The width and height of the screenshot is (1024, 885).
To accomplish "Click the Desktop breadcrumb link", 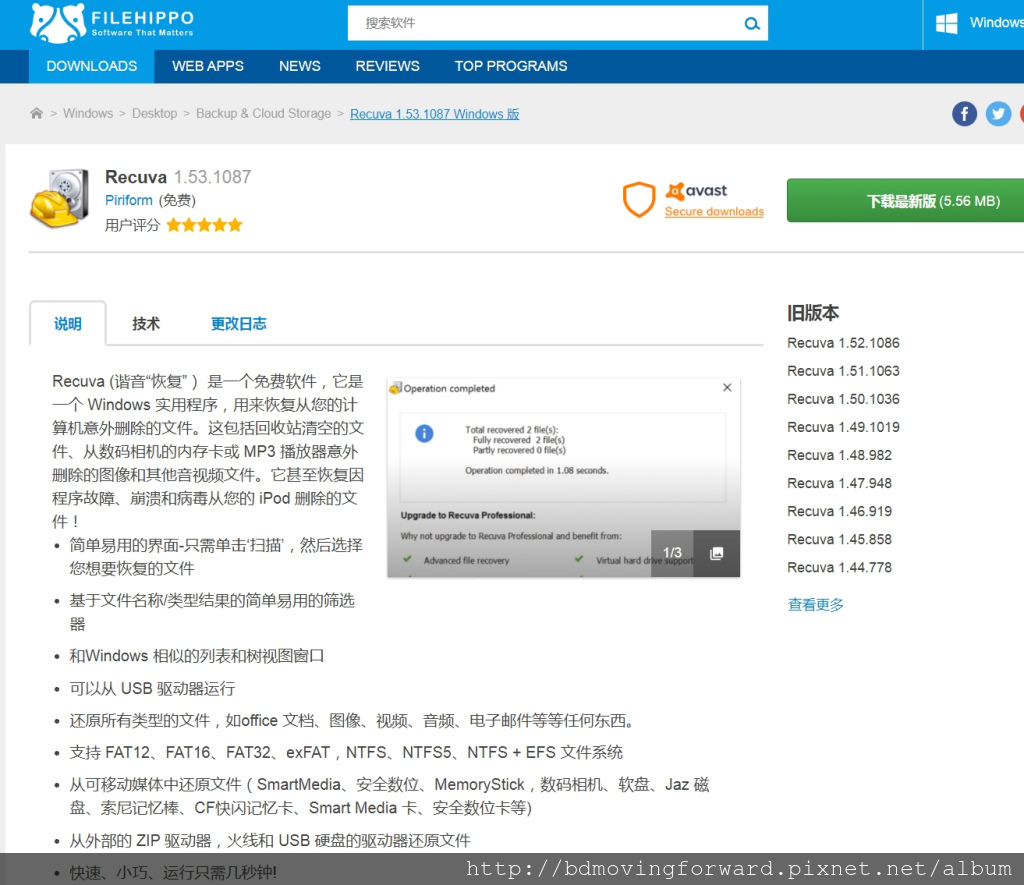I will tap(154, 113).
